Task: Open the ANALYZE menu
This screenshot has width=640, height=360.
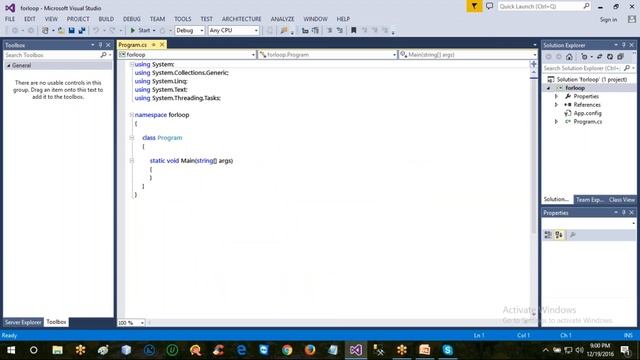Action: [x=282, y=19]
